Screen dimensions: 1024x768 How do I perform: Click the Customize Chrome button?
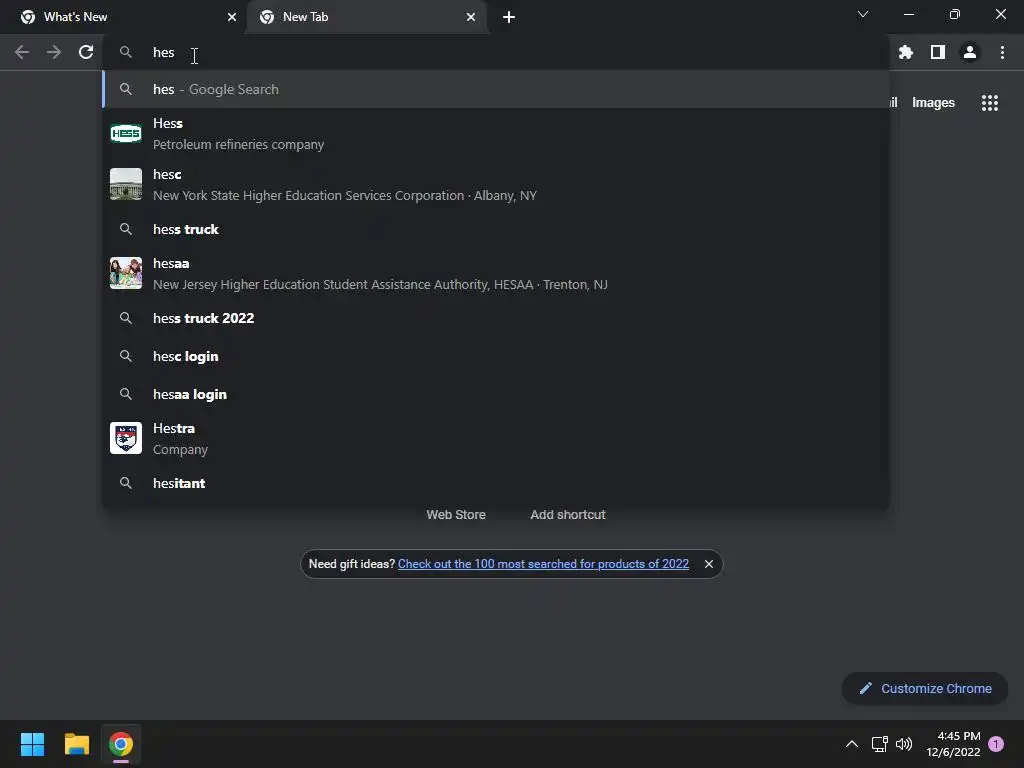[x=925, y=688]
